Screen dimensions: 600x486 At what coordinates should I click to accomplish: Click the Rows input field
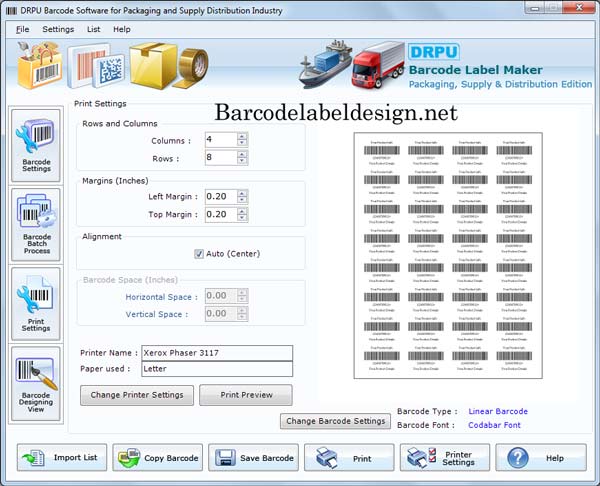pyautogui.click(x=221, y=158)
